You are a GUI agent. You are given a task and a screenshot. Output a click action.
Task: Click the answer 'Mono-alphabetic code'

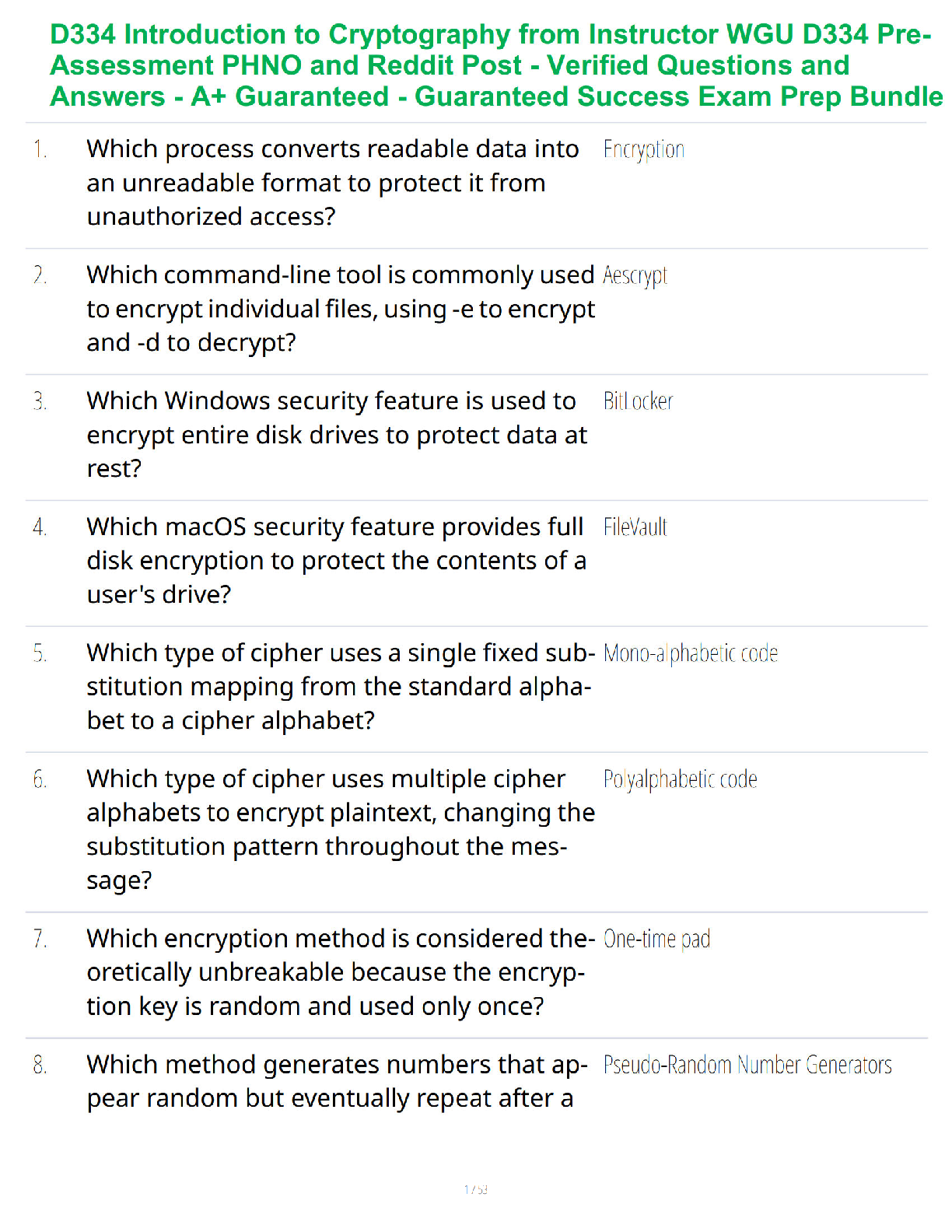point(690,653)
